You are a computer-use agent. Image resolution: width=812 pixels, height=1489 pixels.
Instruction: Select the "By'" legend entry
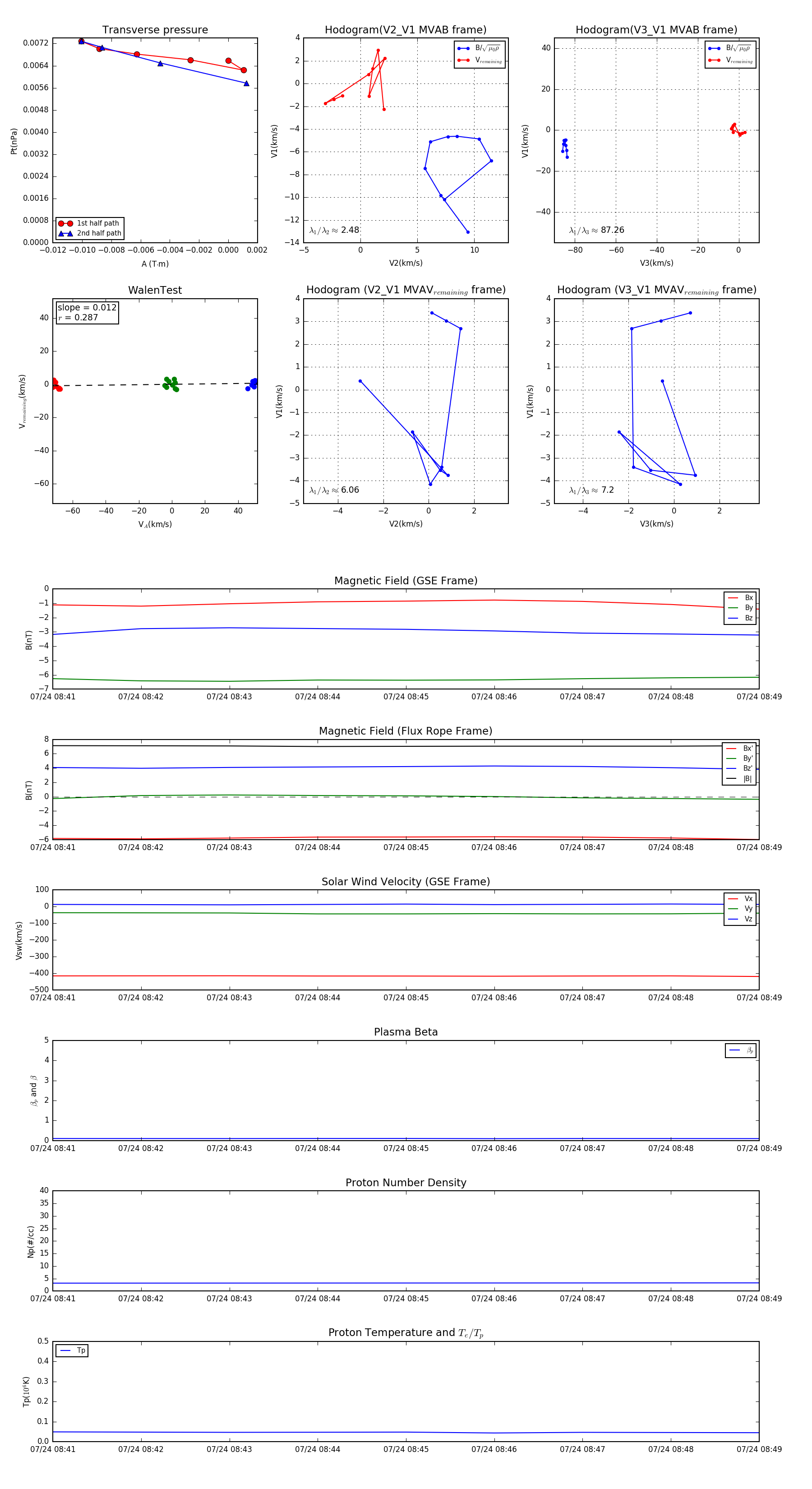click(x=739, y=758)
